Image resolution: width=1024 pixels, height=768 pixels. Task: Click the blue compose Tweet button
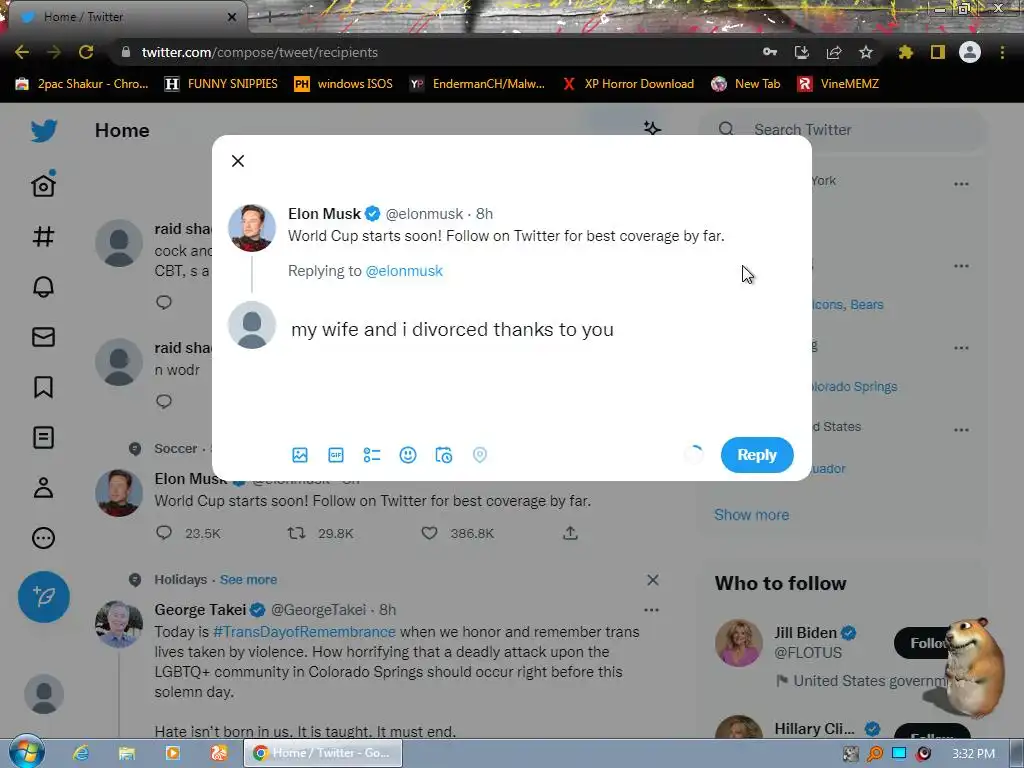44,597
